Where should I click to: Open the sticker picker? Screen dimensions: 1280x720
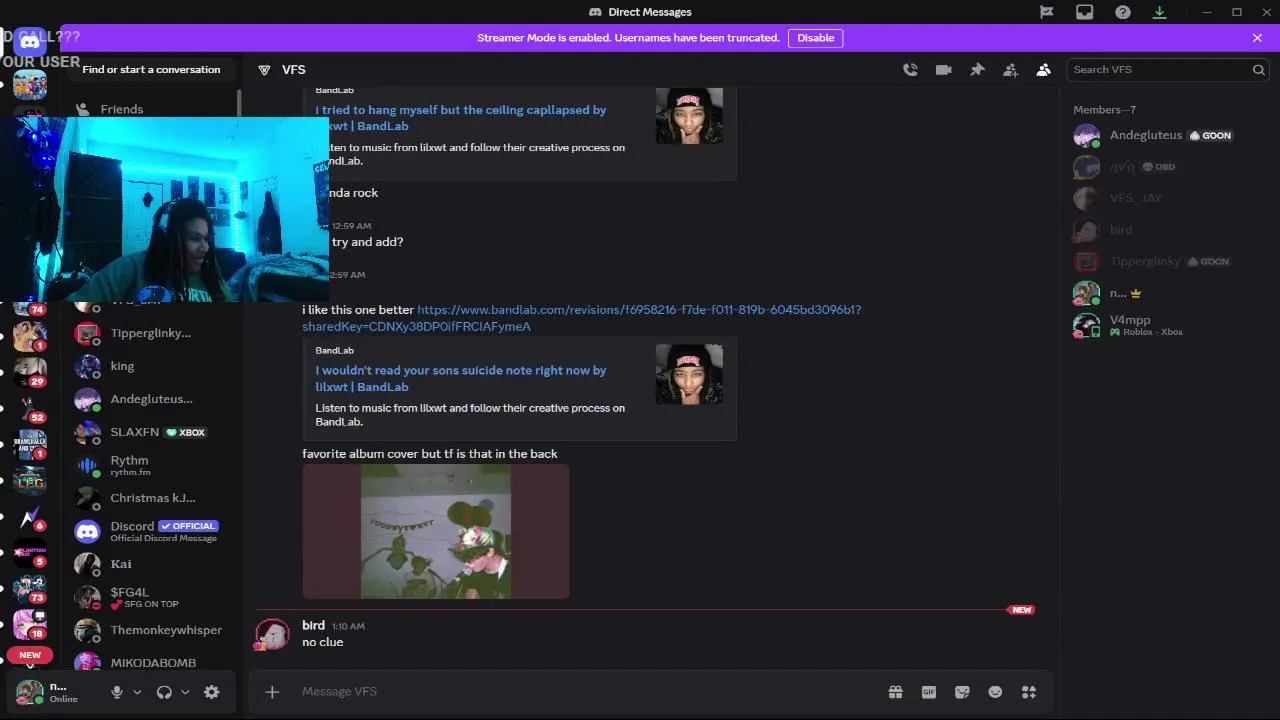[x=962, y=692]
